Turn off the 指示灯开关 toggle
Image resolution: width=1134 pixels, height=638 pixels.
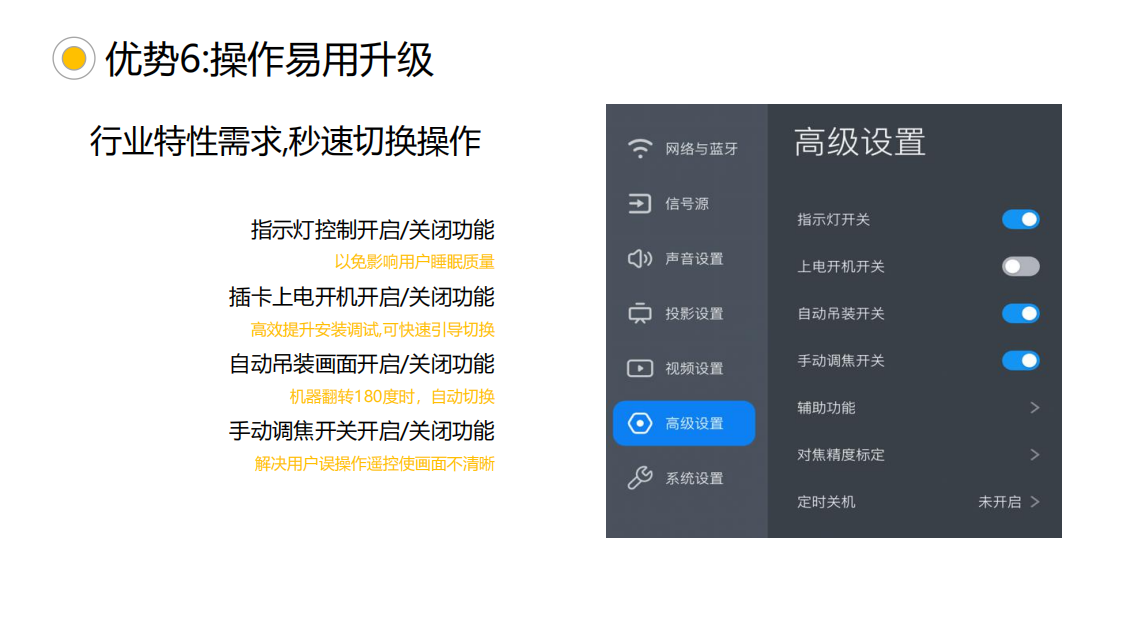pos(1020,219)
